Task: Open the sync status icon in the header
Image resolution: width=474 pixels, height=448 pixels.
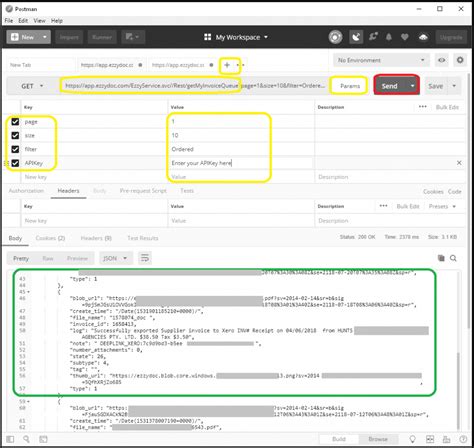Action: click(x=335, y=37)
